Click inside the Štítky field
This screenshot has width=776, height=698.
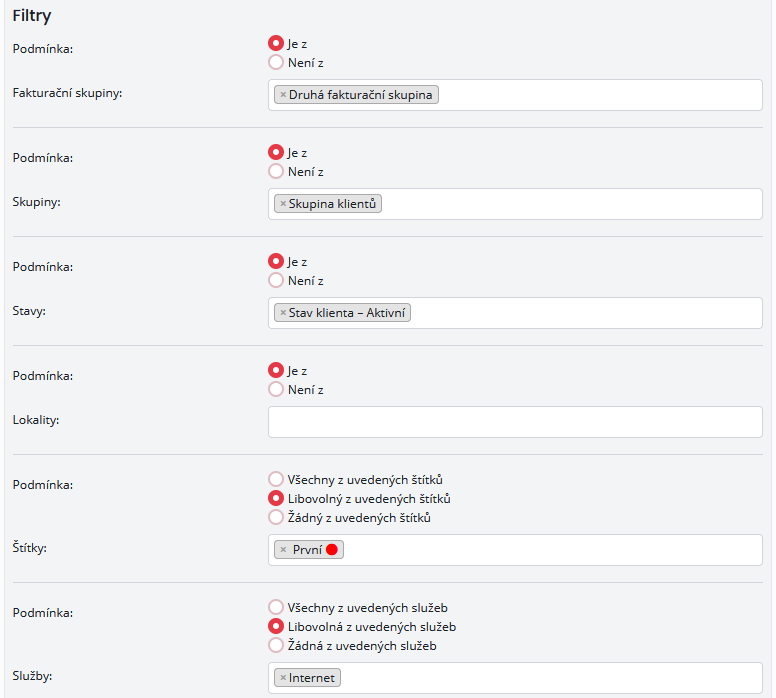click(x=550, y=549)
